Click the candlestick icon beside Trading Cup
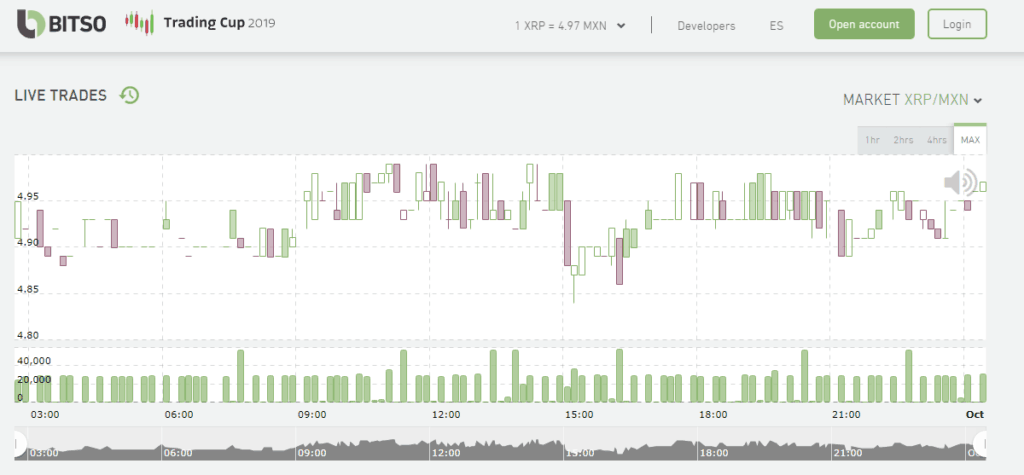This screenshot has height=475, width=1024. click(x=139, y=23)
